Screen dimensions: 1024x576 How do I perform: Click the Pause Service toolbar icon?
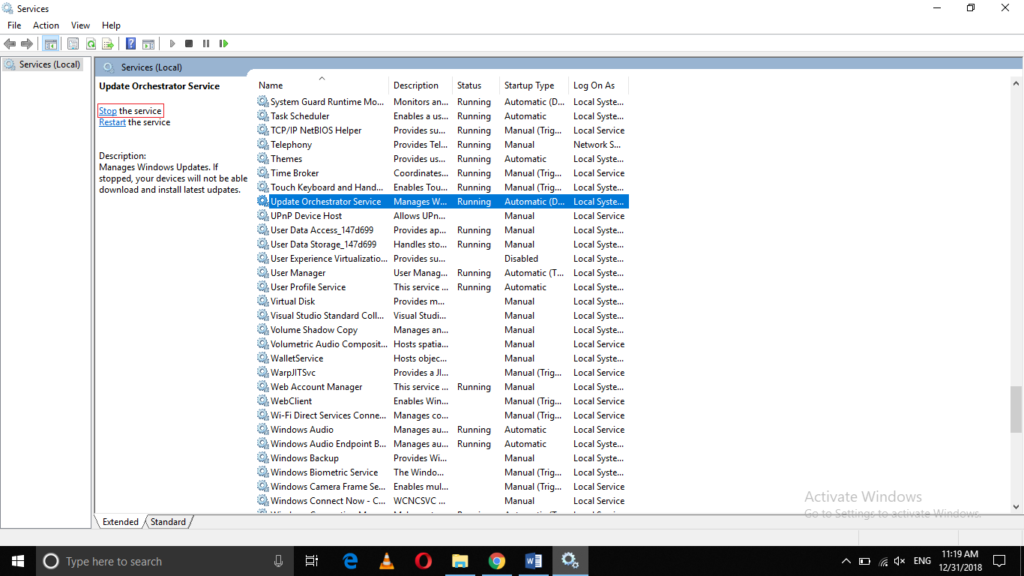coord(206,44)
